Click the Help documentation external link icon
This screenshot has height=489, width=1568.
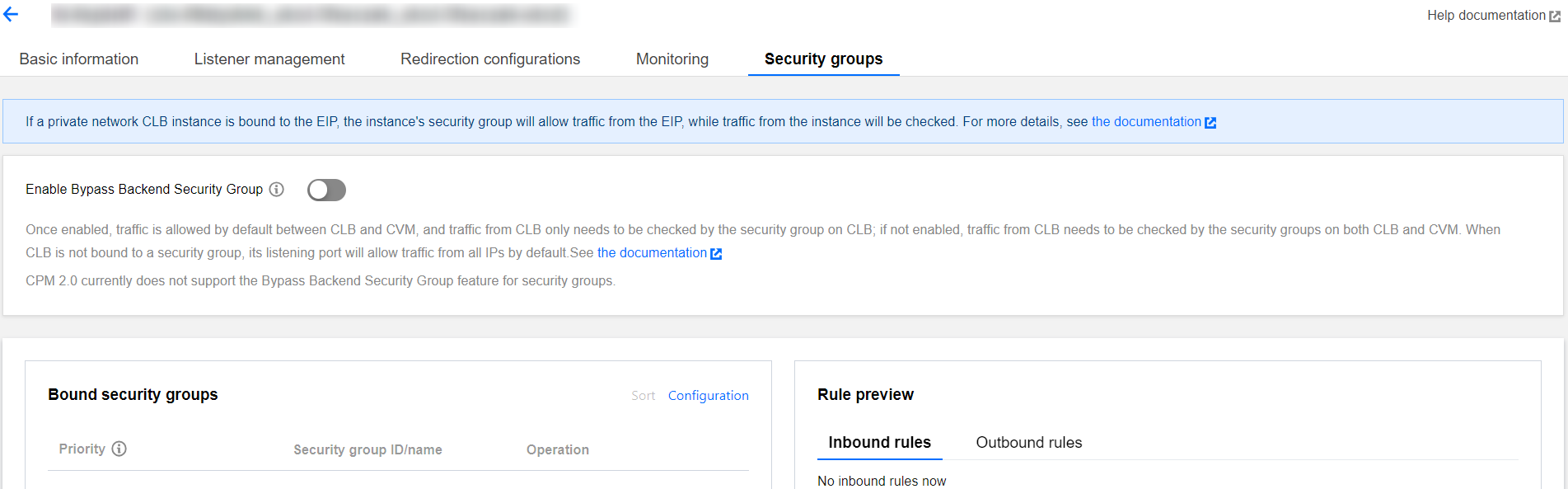tap(1555, 16)
